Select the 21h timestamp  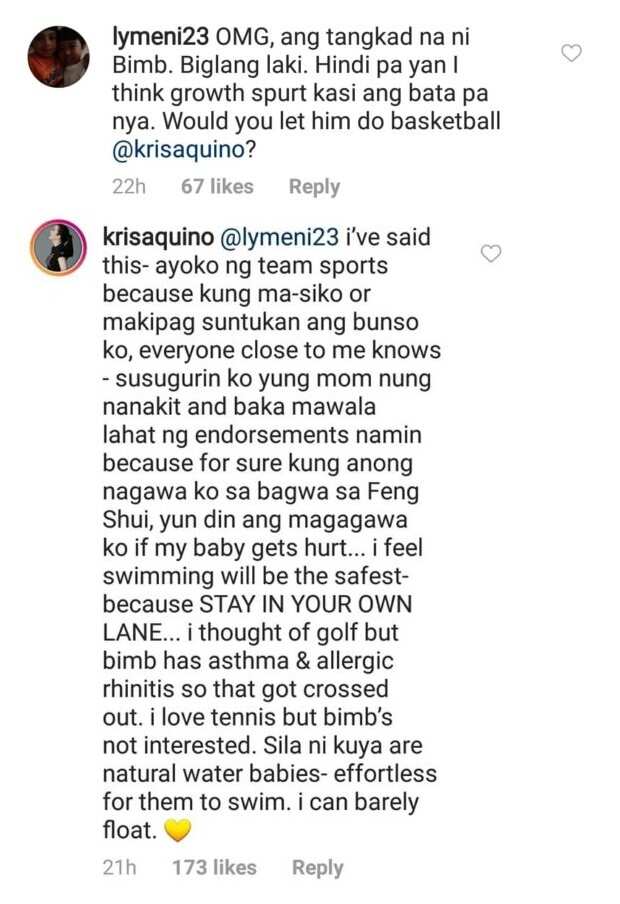point(119,867)
